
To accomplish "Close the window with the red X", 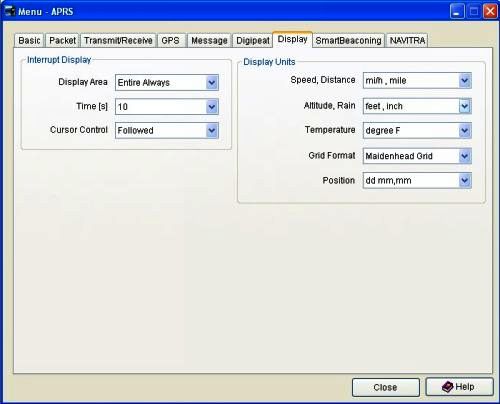I will [490, 12].
